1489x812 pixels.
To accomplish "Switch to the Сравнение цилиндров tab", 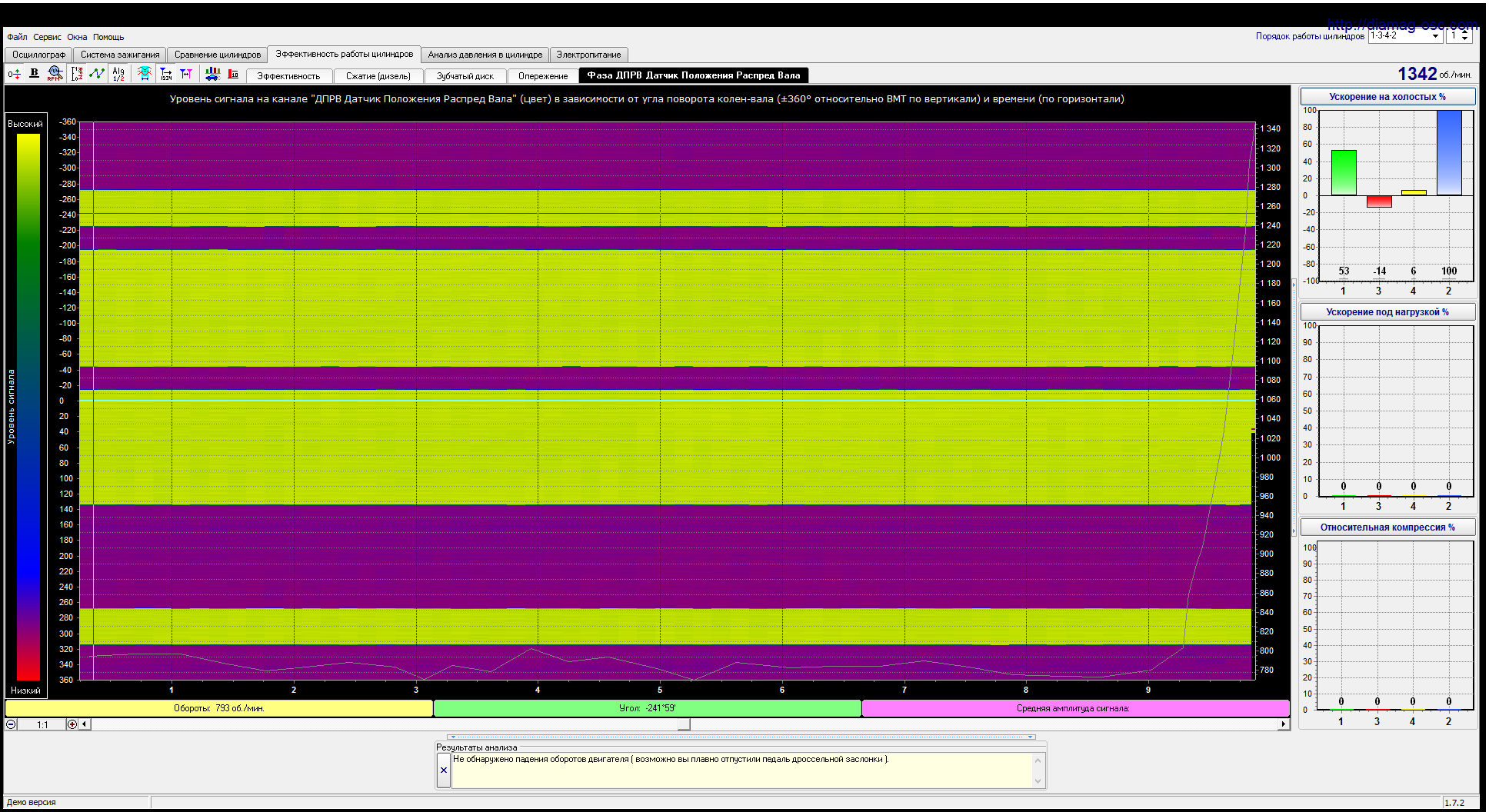I will pos(218,55).
